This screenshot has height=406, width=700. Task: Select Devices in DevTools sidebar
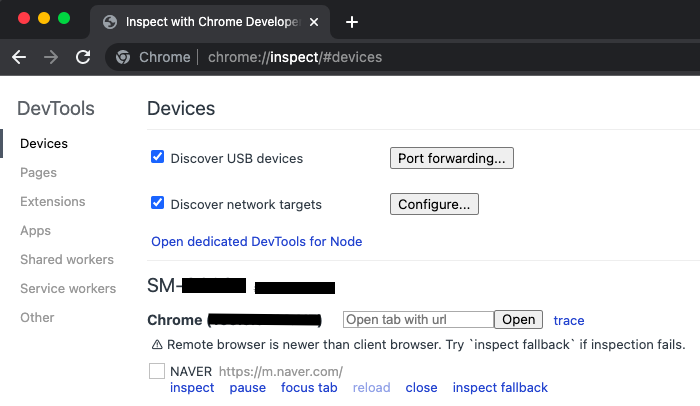(x=44, y=143)
